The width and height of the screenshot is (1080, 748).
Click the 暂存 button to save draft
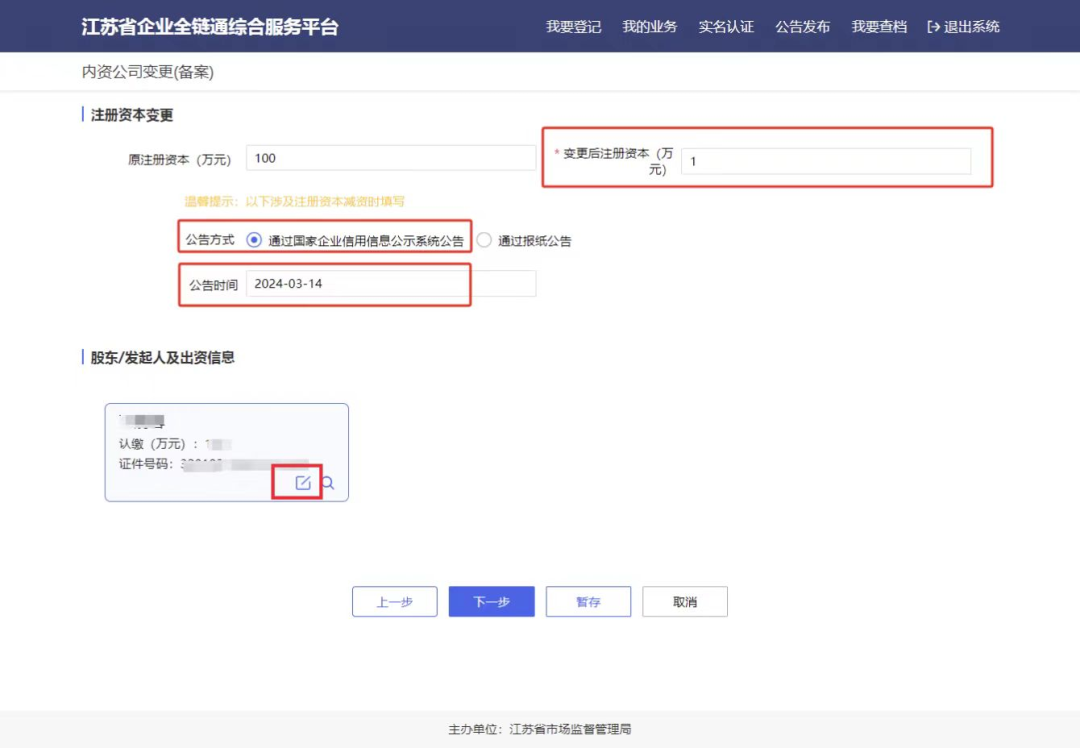588,601
